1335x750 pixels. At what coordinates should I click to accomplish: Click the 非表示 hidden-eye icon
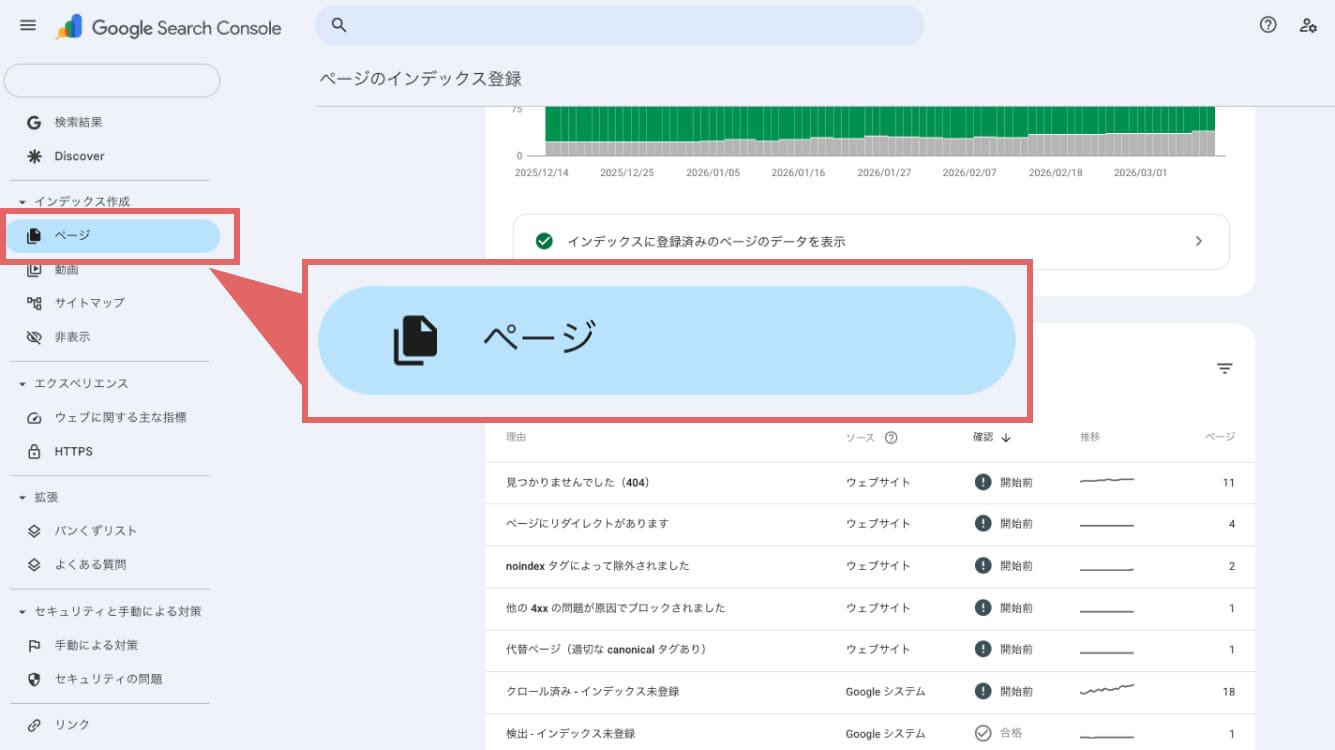pos(36,336)
